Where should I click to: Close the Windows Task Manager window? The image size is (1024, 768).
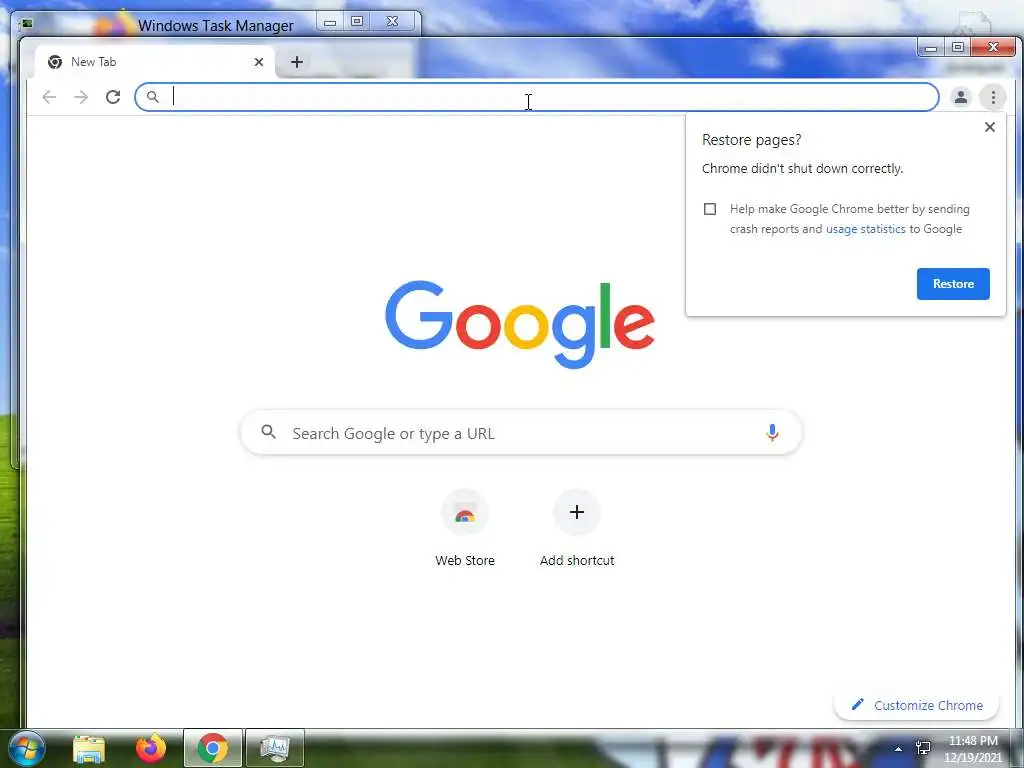tap(392, 22)
